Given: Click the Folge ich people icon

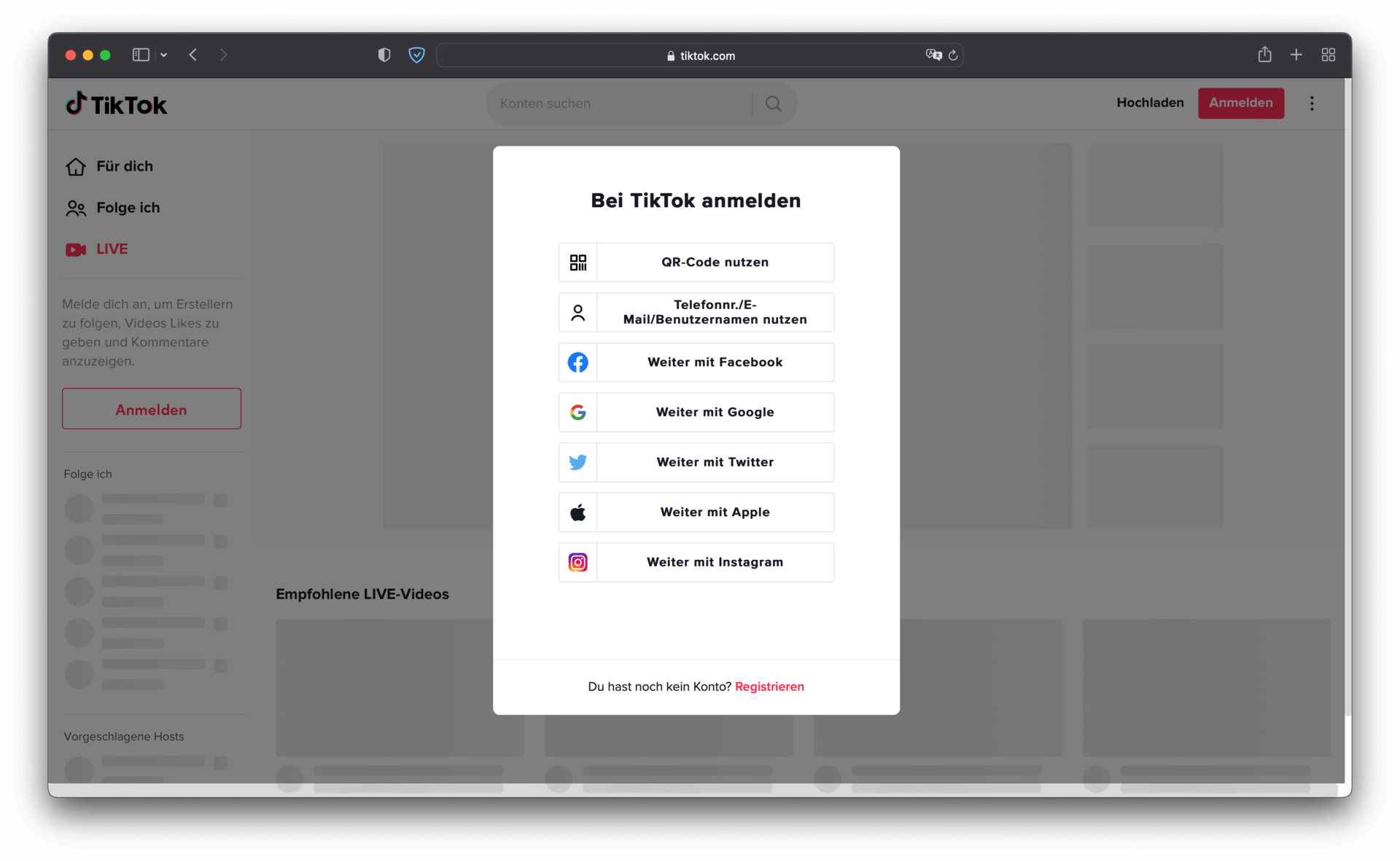Looking at the screenshot, I should 76,209.
